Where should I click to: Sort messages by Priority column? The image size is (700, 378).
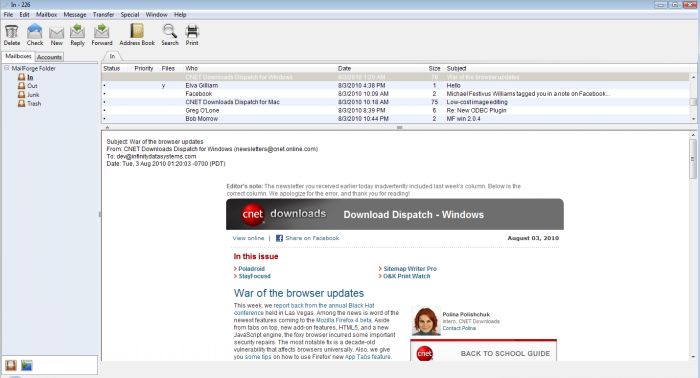point(144,68)
